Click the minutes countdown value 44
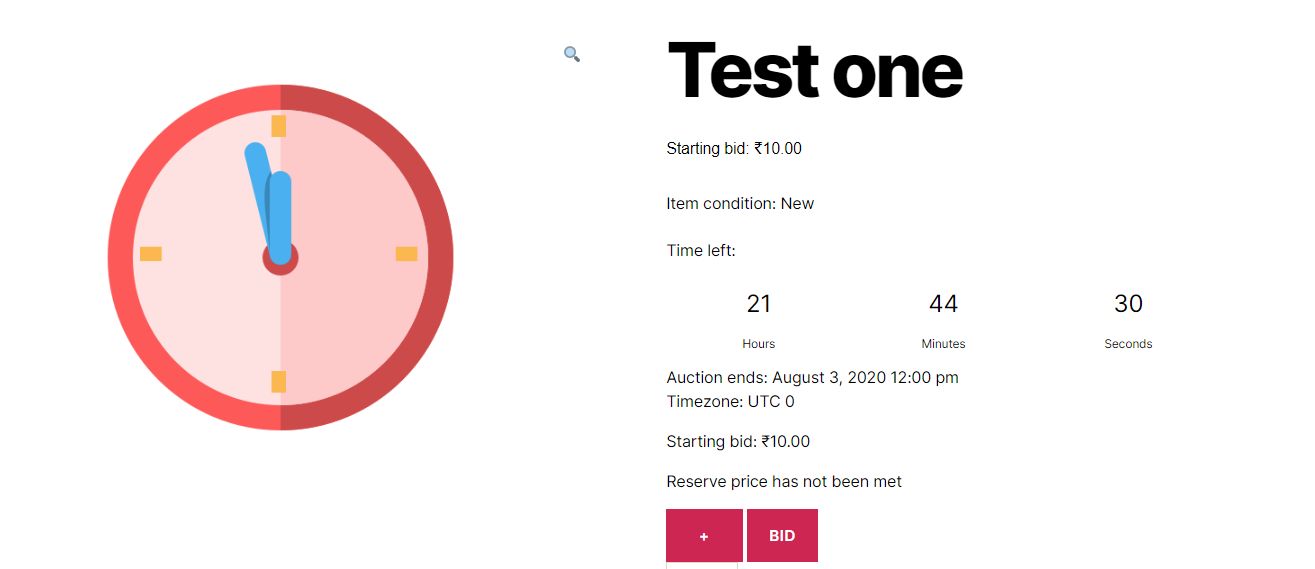The width and height of the screenshot is (1315, 569). (943, 303)
